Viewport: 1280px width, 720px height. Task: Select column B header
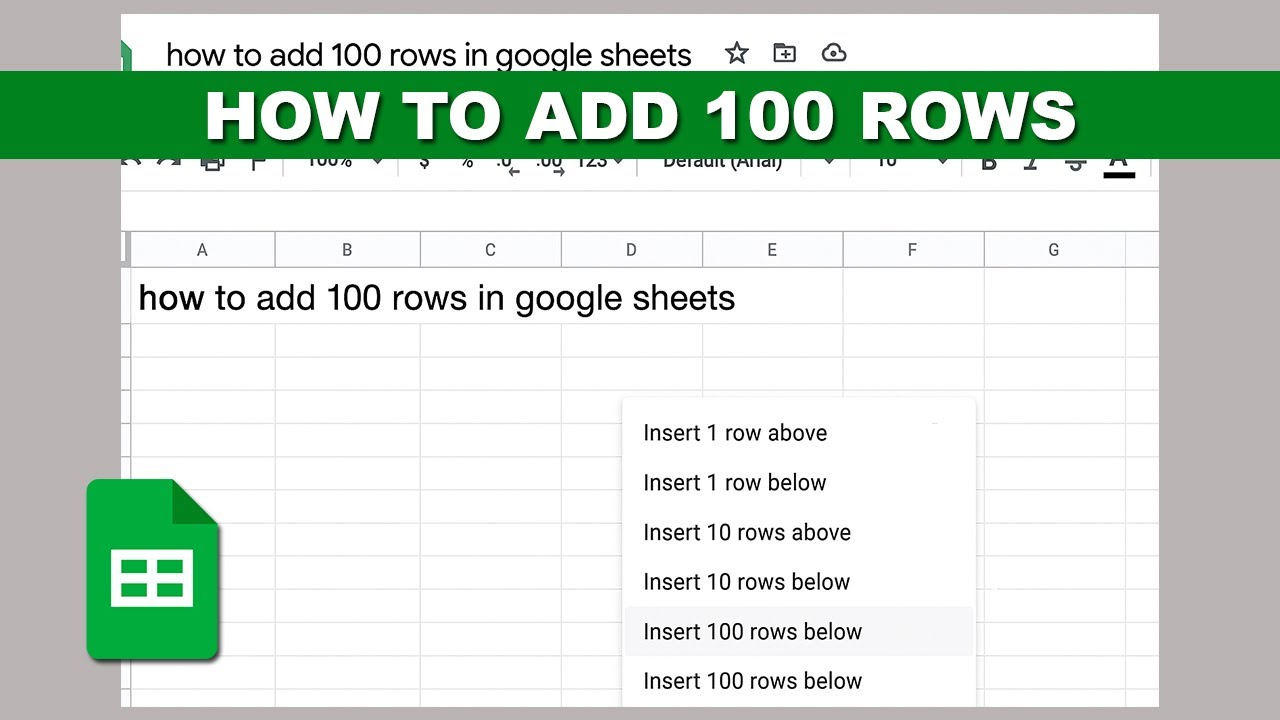(347, 250)
